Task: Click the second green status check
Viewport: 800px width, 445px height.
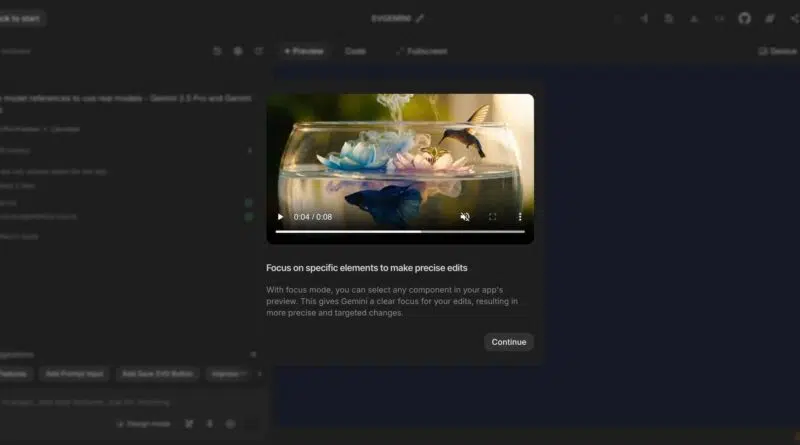Action: click(x=248, y=216)
